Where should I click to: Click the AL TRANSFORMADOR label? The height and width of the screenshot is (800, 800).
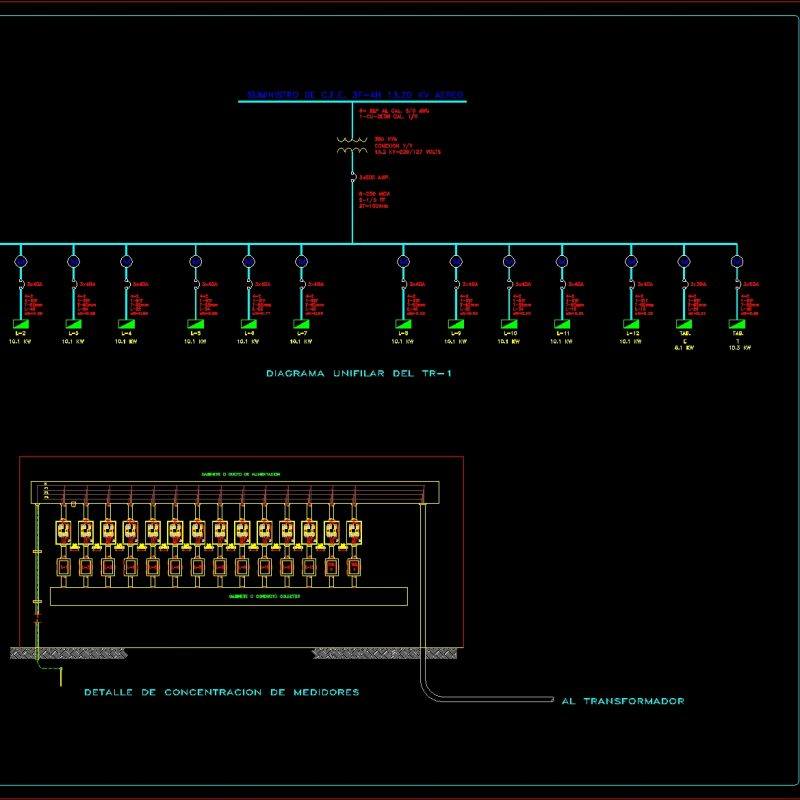coord(625,701)
